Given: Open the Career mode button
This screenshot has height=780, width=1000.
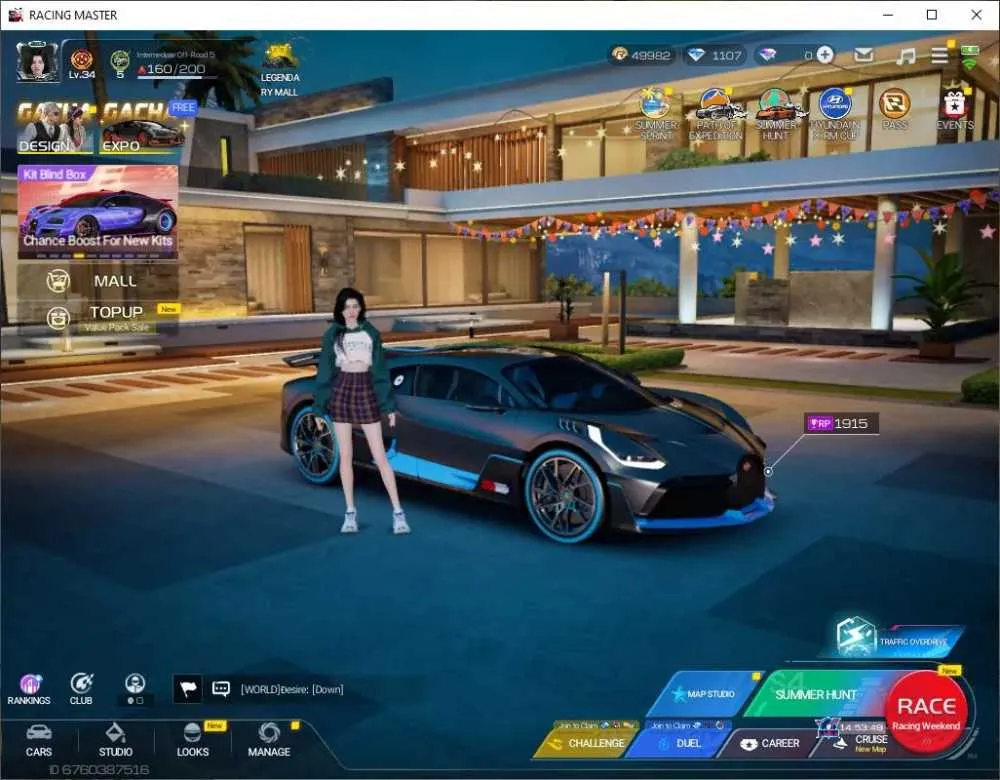Looking at the screenshot, I should 770,743.
